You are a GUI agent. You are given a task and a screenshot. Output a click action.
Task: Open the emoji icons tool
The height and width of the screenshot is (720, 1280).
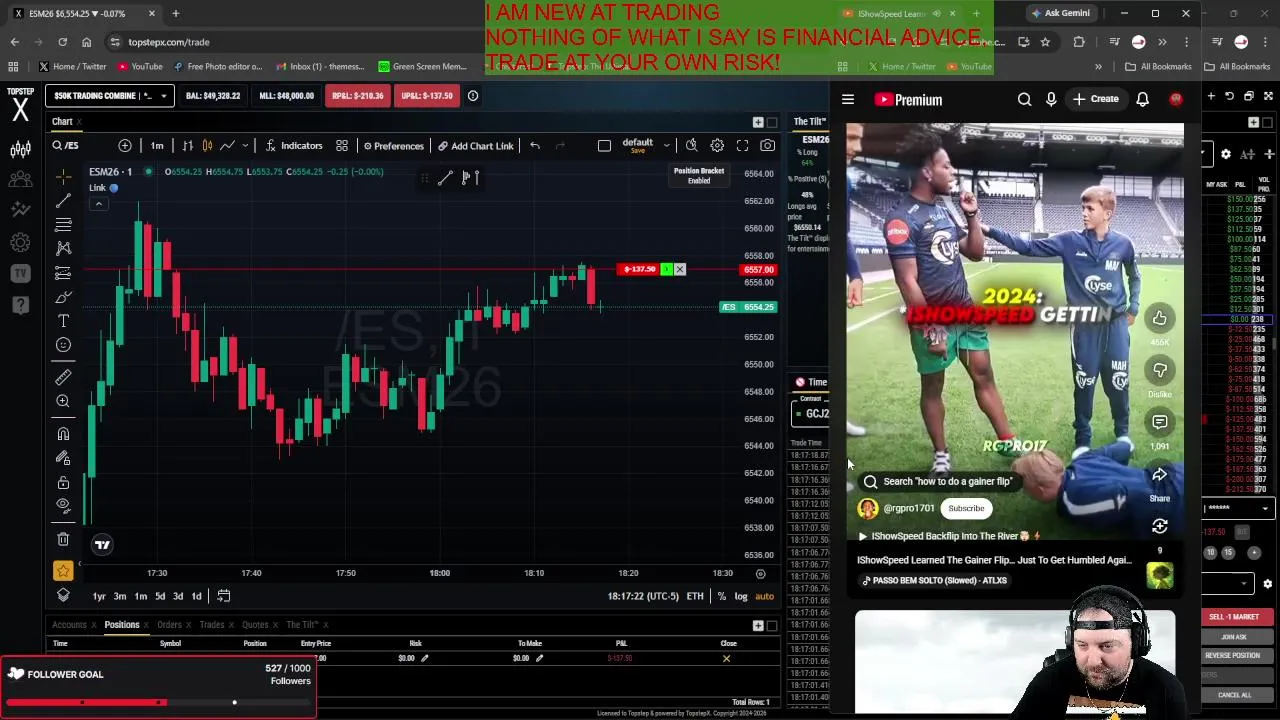click(63, 345)
